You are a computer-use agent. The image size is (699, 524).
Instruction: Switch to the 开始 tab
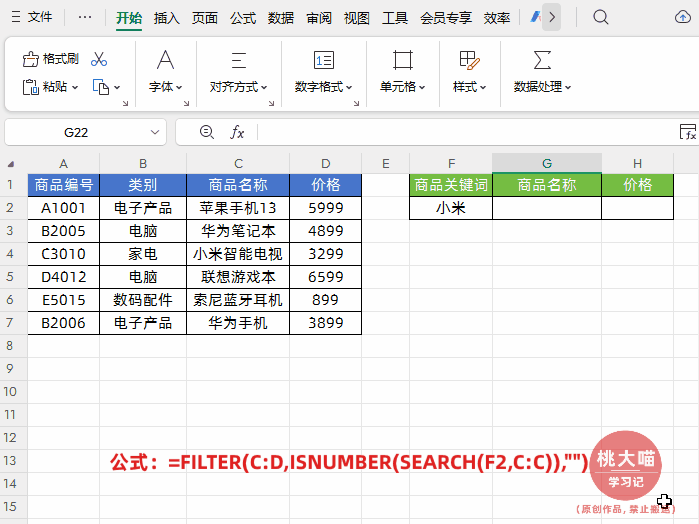[x=129, y=18]
